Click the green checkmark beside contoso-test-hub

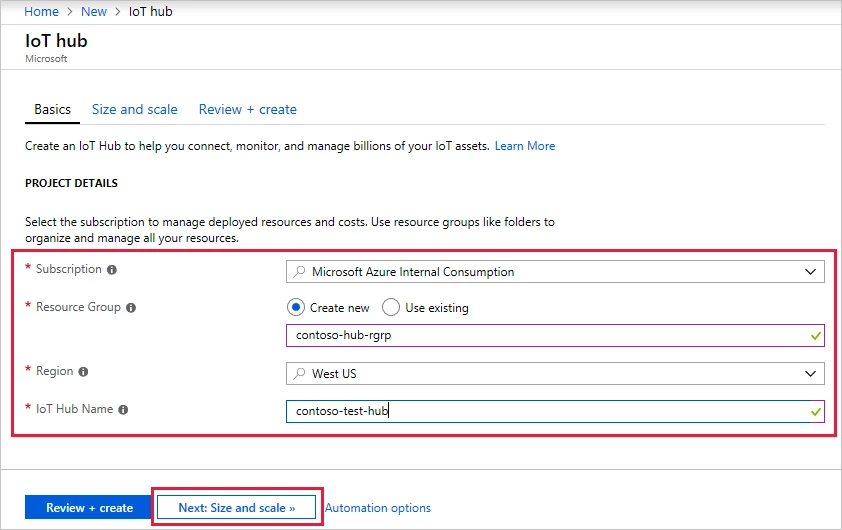coord(816,412)
